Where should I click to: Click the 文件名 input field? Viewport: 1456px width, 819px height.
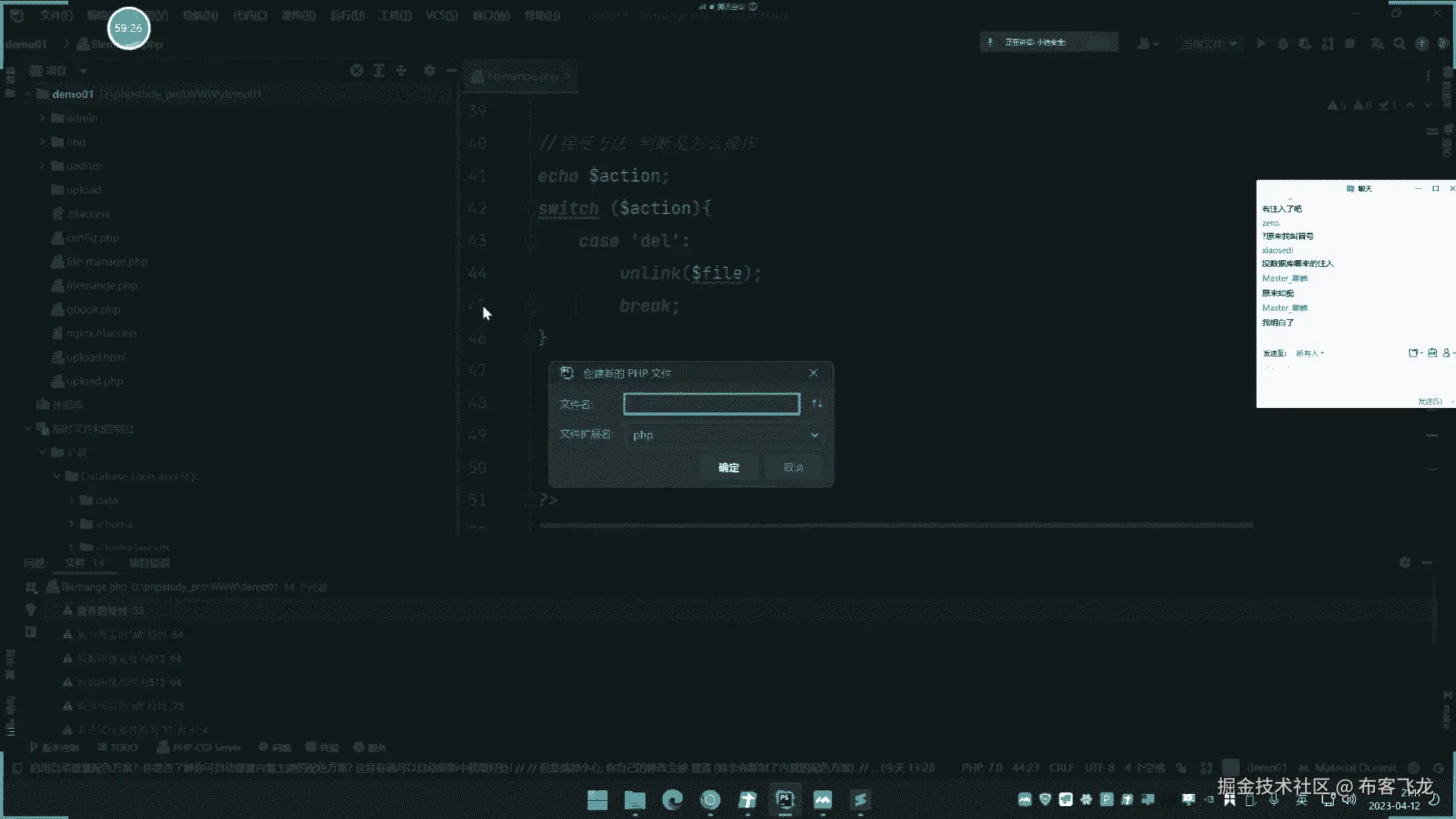click(x=711, y=403)
